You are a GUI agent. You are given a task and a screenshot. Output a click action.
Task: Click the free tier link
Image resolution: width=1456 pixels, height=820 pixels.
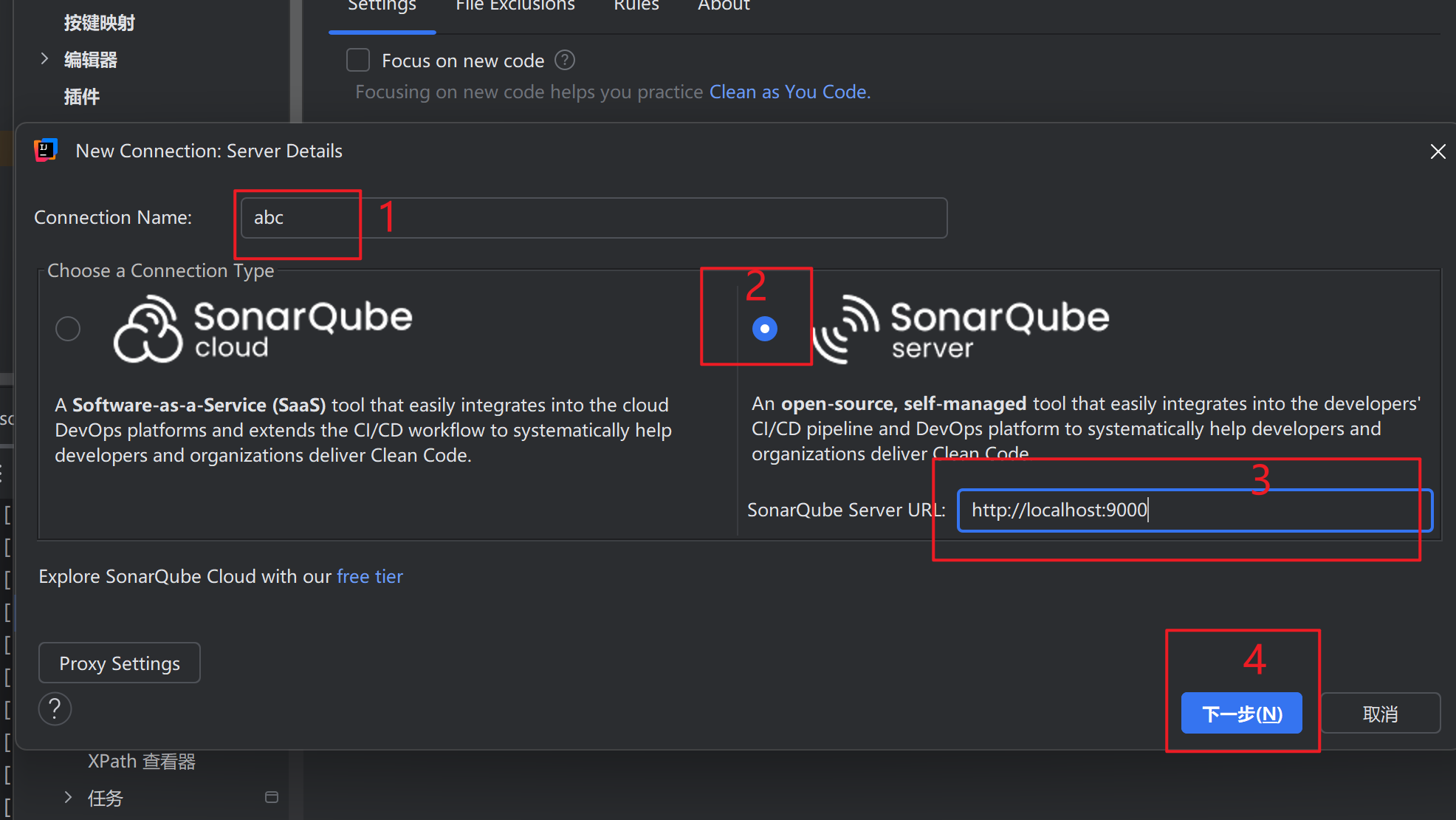(369, 576)
